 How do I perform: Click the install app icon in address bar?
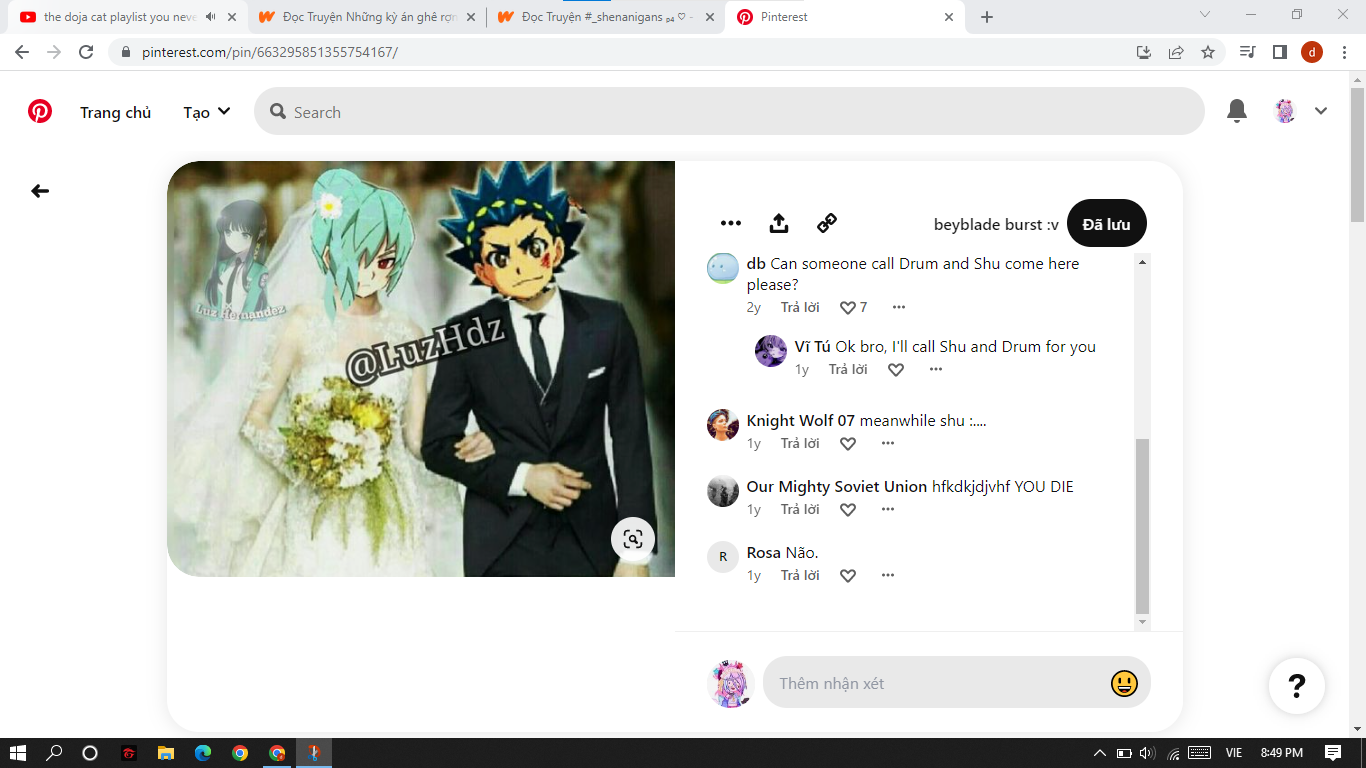click(x=1144, y=52)
